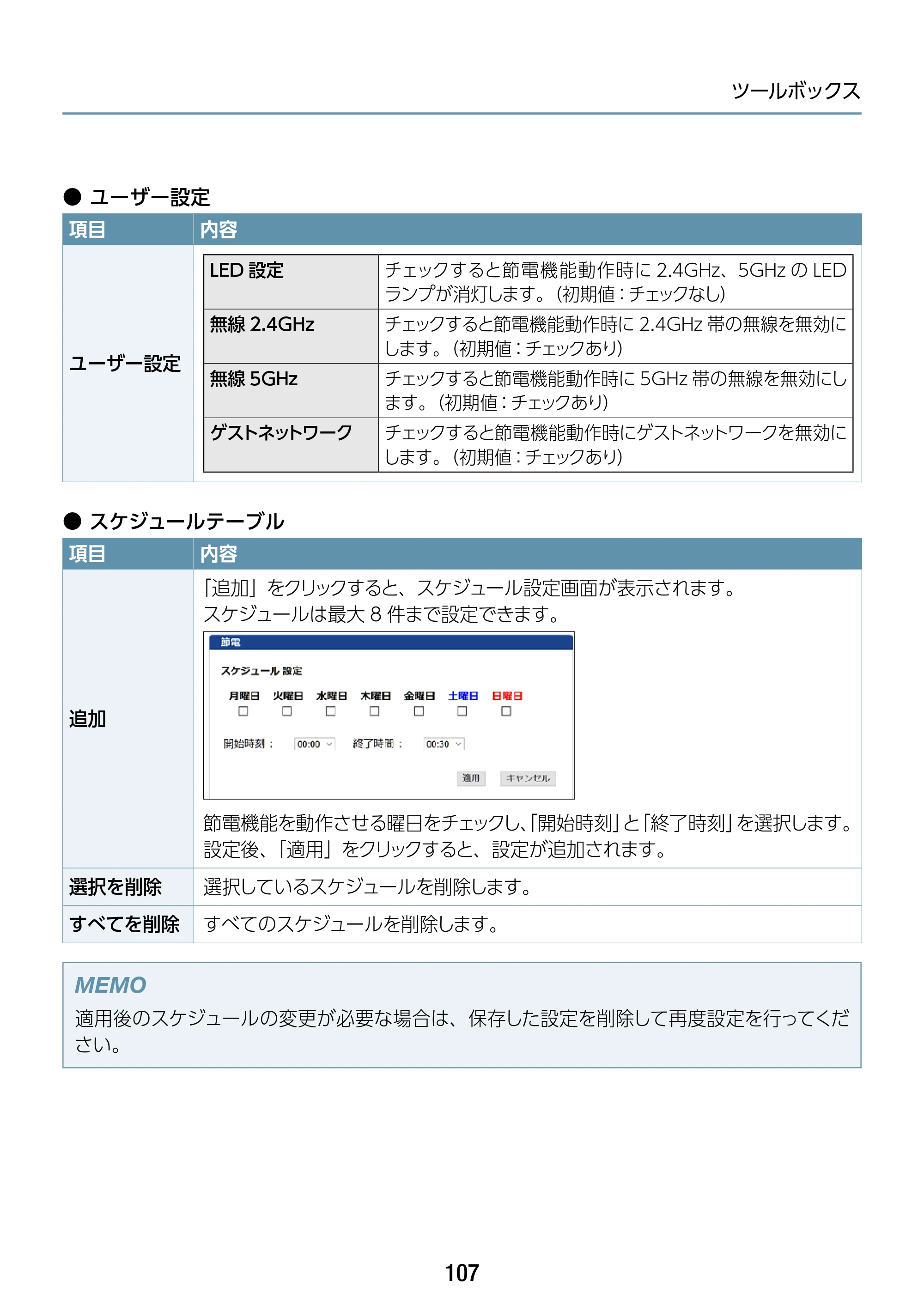Check the 日曜日 checkbox
924x1311 pixels.
[506, 711]
